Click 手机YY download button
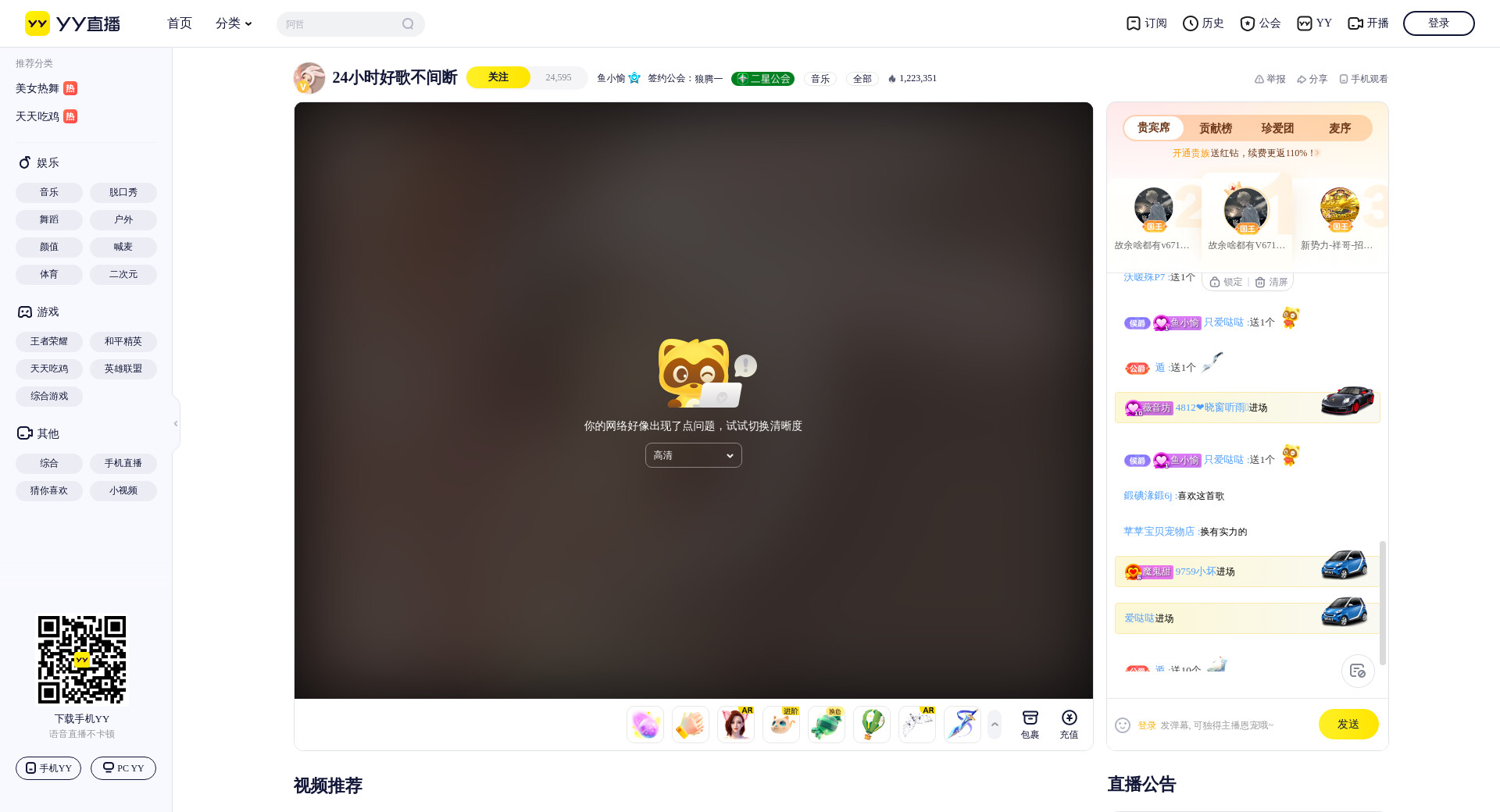 [48, 768]
